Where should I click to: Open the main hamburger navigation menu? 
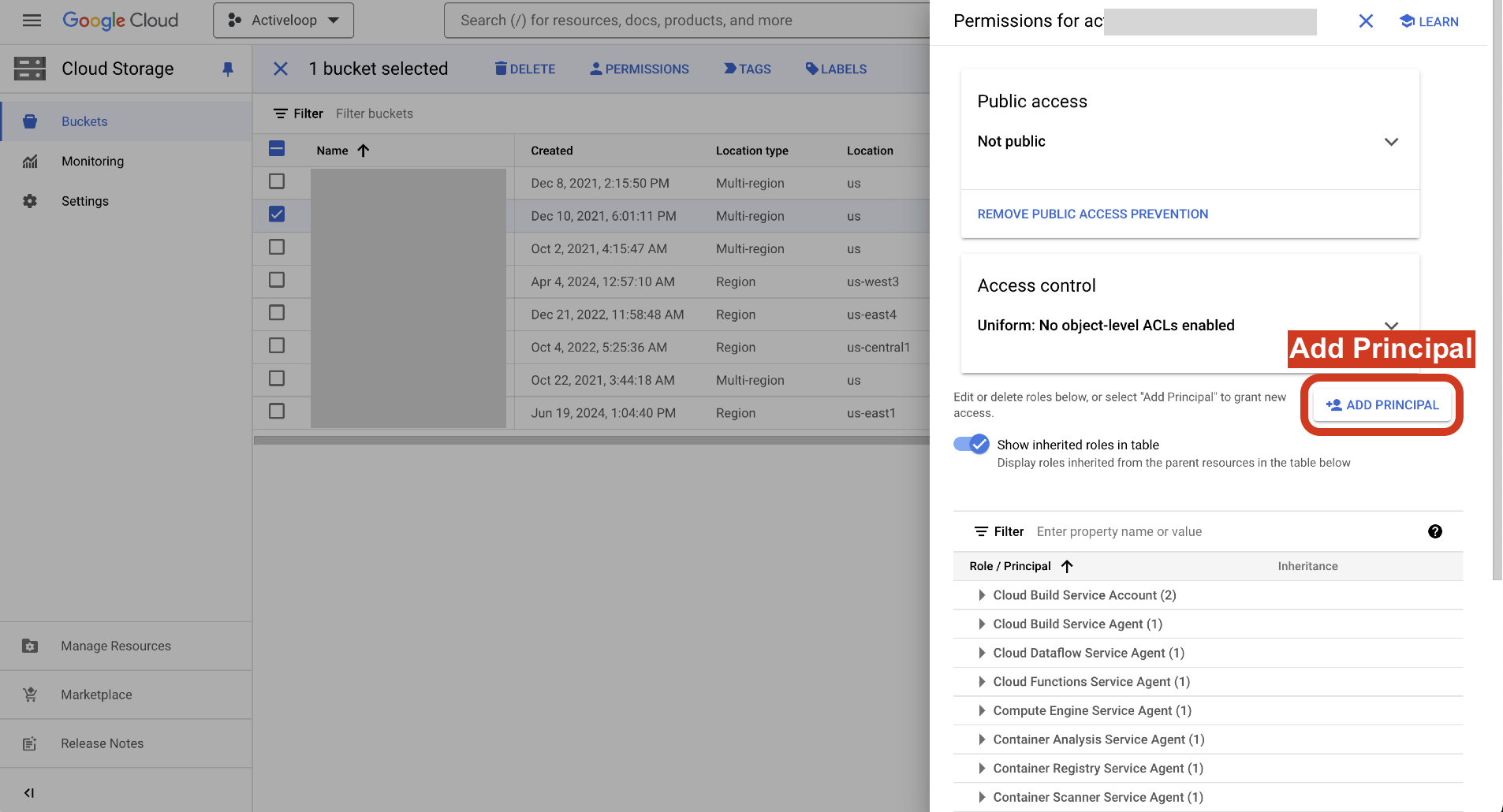click(x=32, y=20)
